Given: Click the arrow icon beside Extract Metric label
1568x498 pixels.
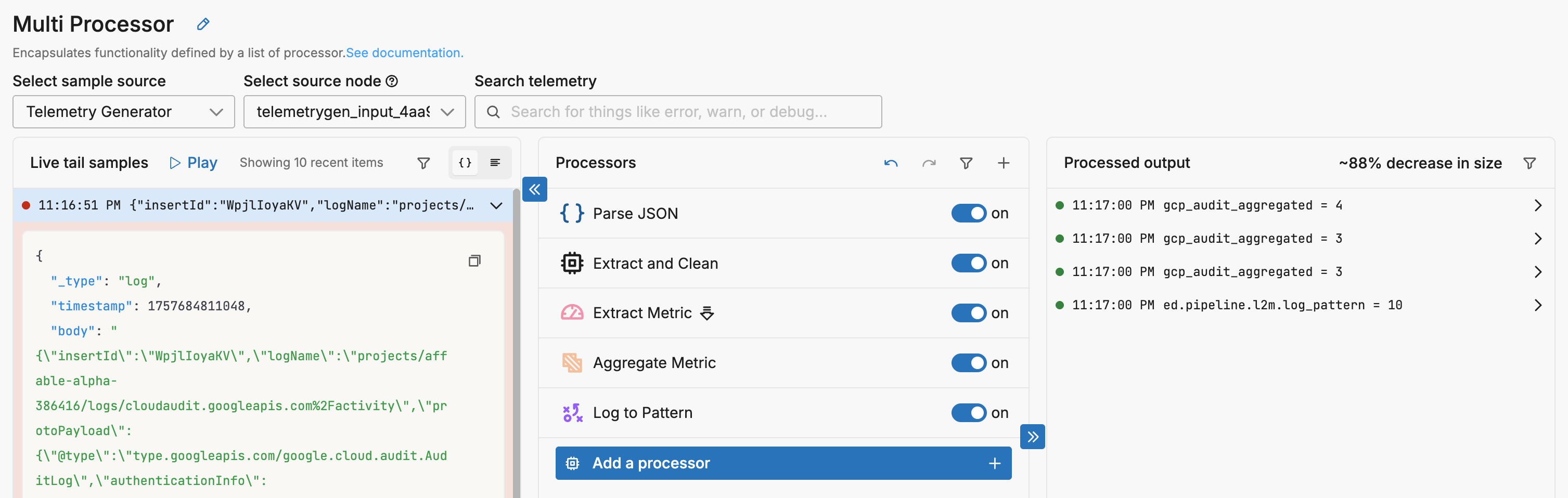Looking at the screenshot, I should 706,314.
